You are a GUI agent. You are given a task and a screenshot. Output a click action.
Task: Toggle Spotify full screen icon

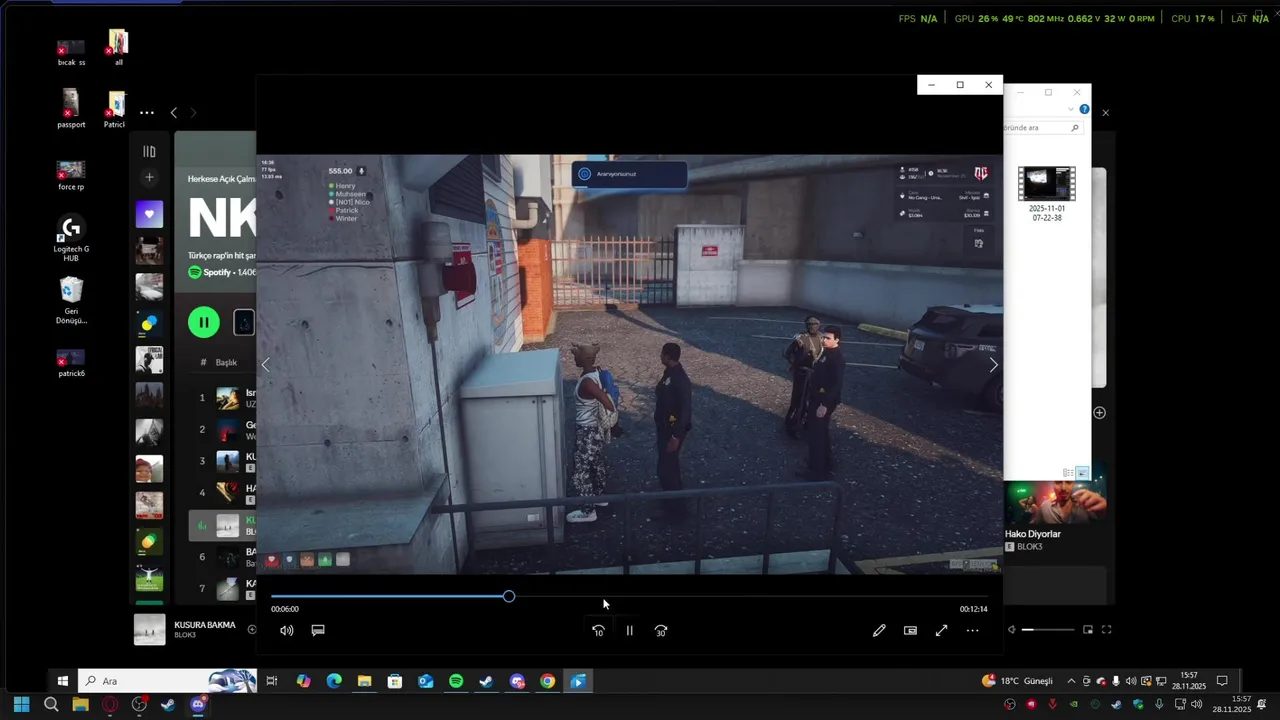pos(1106,630)
